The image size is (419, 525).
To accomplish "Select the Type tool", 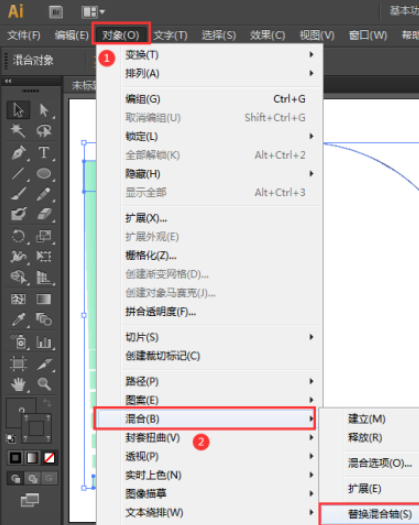I will (44, 152).
